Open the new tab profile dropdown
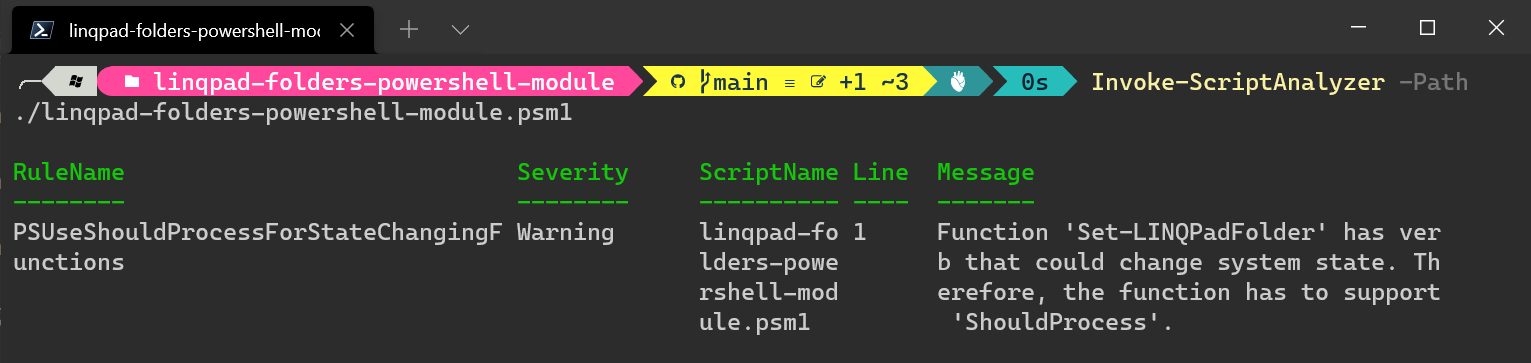The width and height of the screenshot is (1531, 363). [460, 30]
